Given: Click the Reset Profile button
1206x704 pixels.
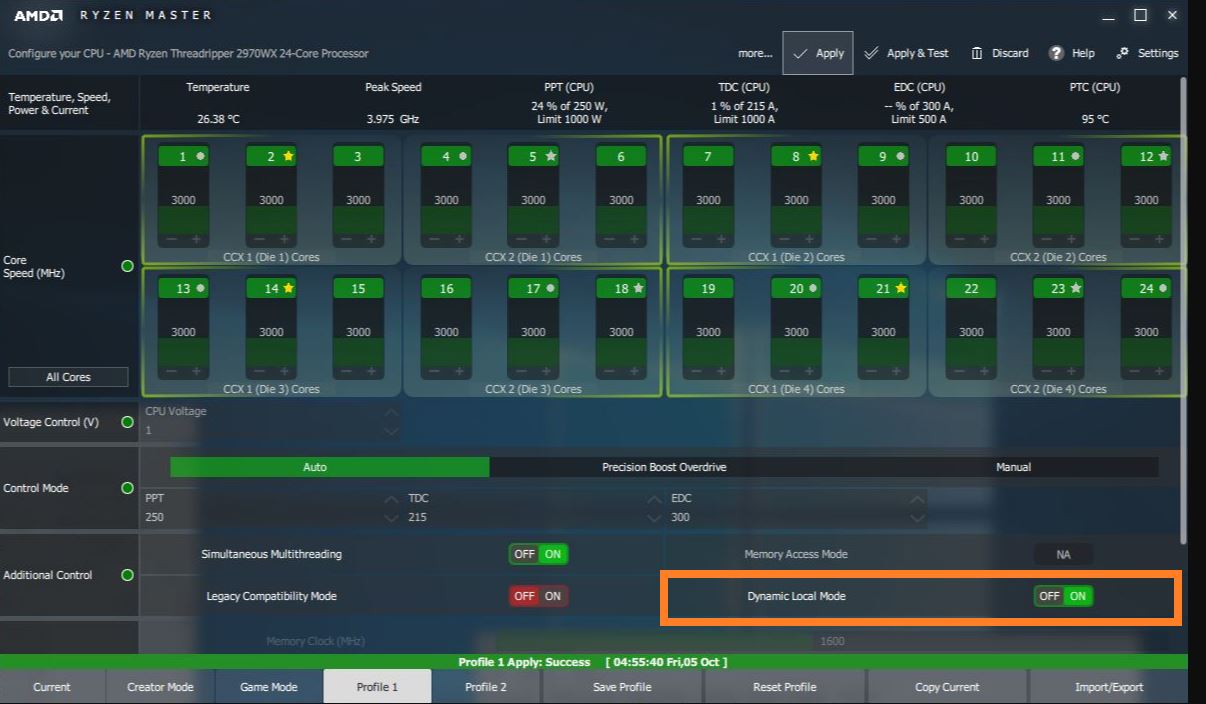Looking at the screenshot, I should 785,687.
